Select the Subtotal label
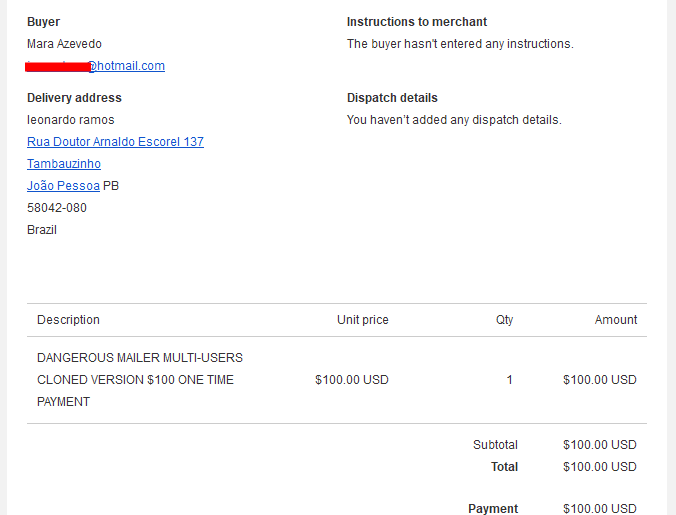676x515 pixels. tap(495, 445)
